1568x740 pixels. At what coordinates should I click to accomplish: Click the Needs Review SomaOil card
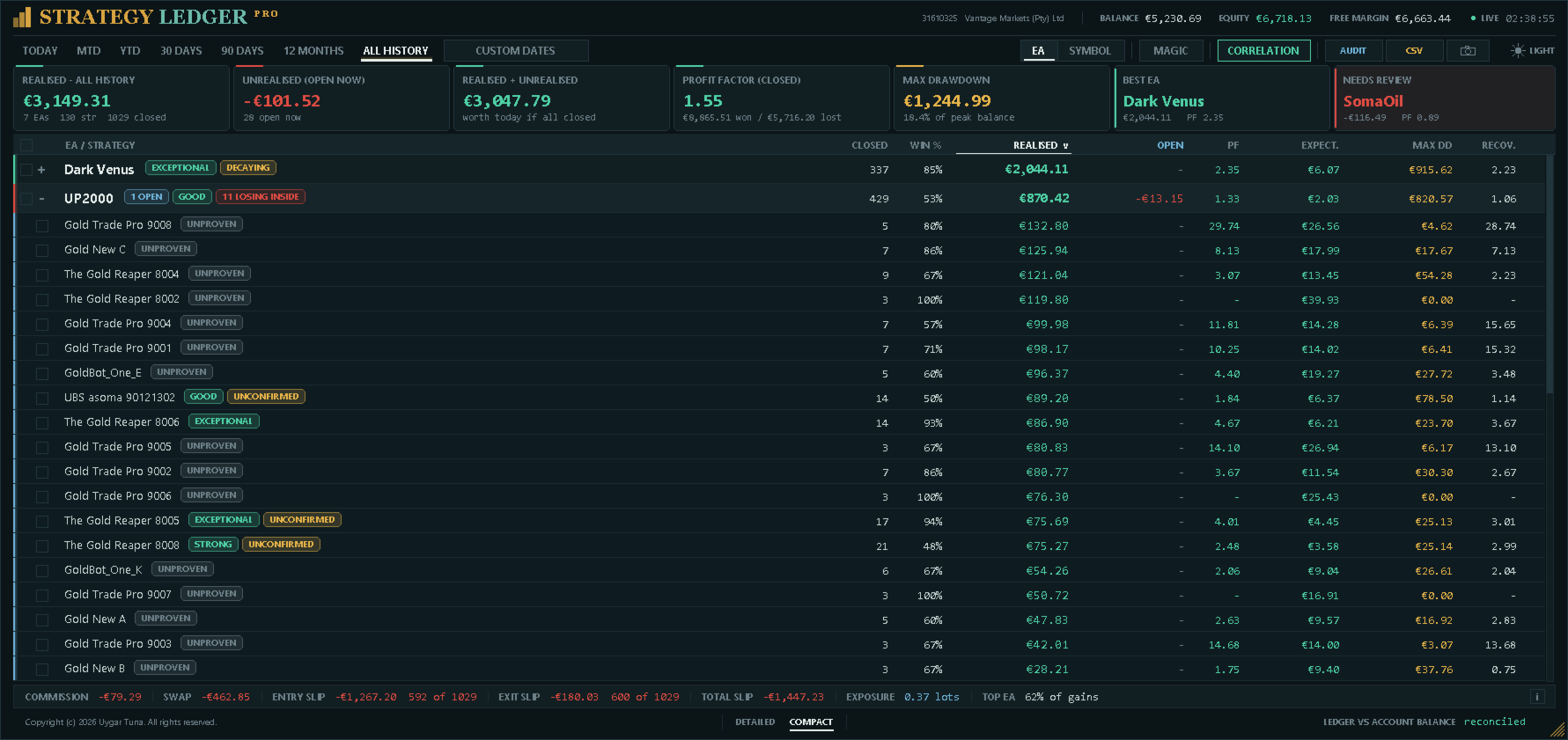[1444, 99]
